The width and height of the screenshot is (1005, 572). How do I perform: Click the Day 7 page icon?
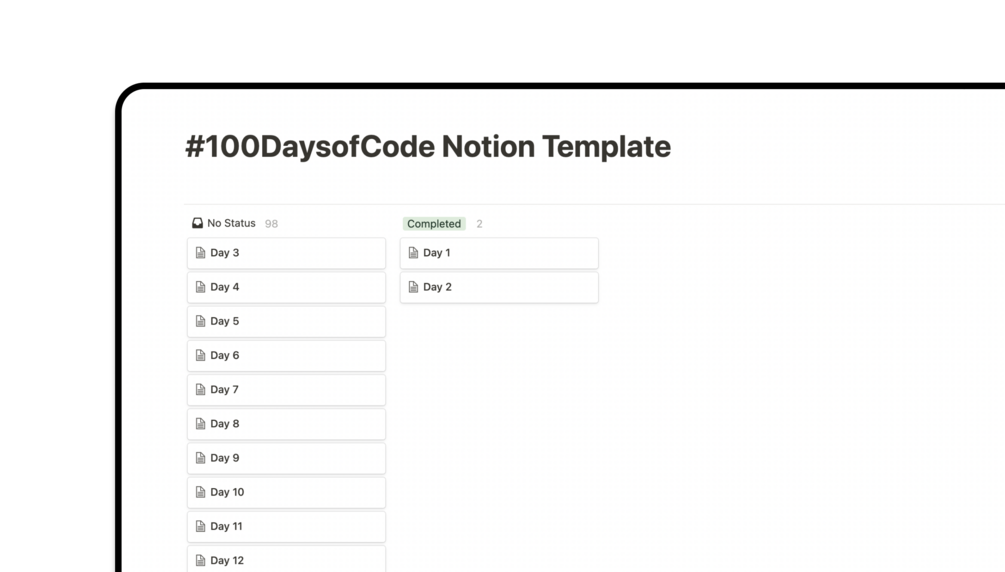[200, 390]
